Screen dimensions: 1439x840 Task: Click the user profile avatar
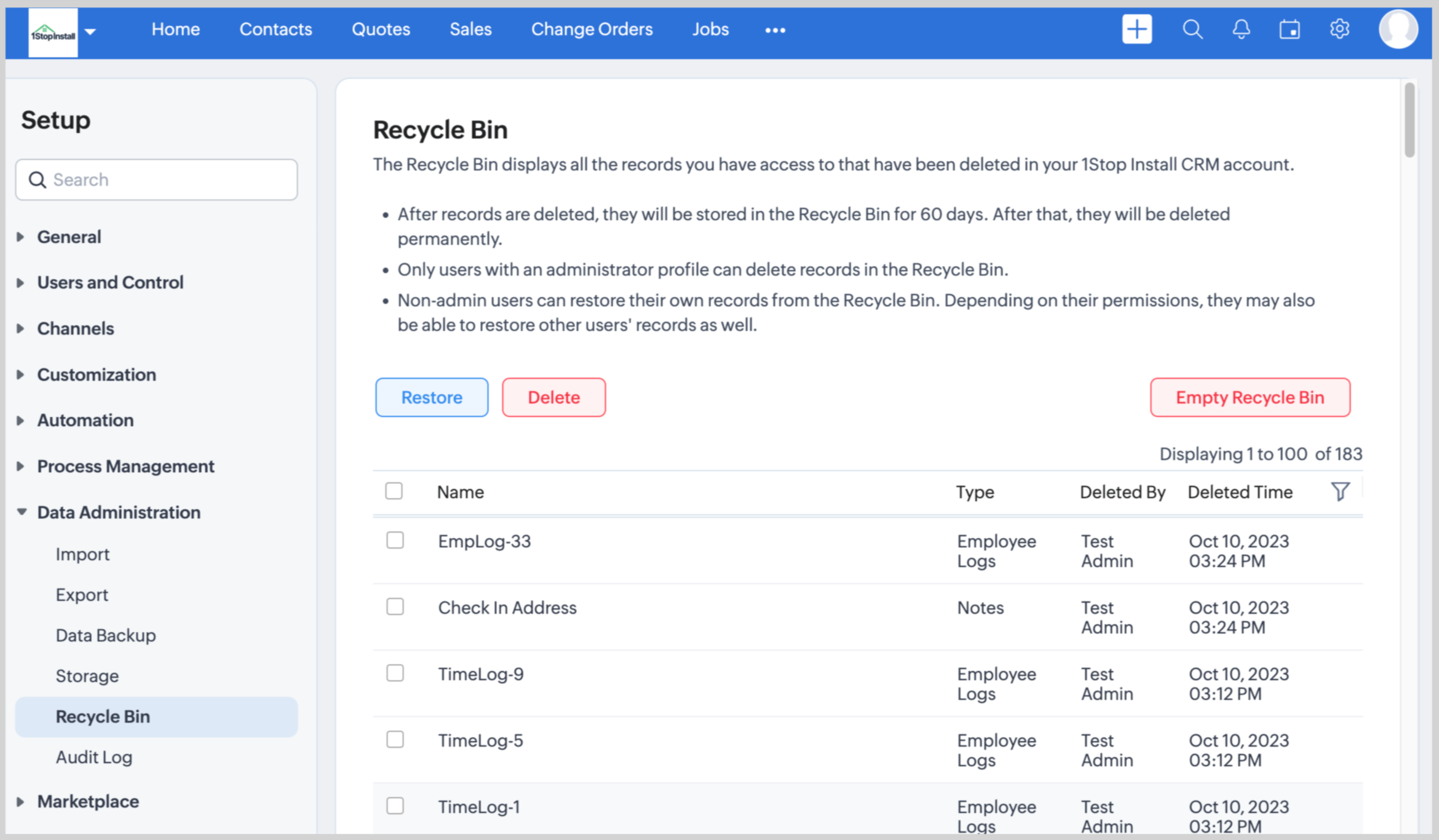1398,30
